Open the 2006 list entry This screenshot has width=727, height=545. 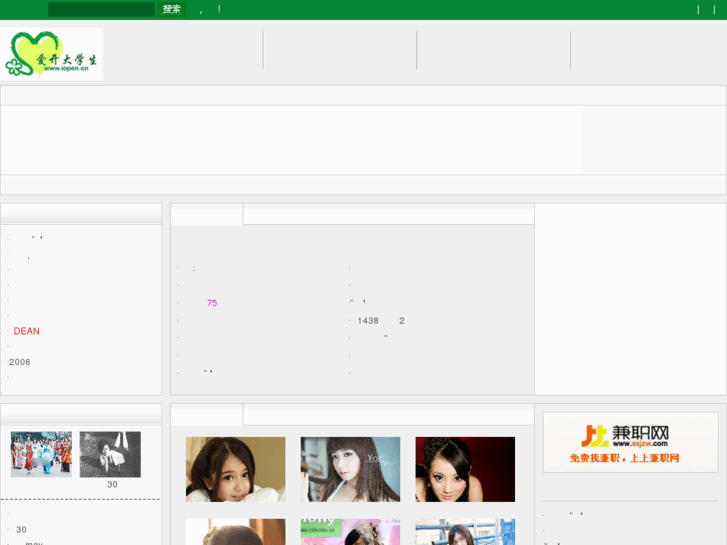tap(19, 362)
